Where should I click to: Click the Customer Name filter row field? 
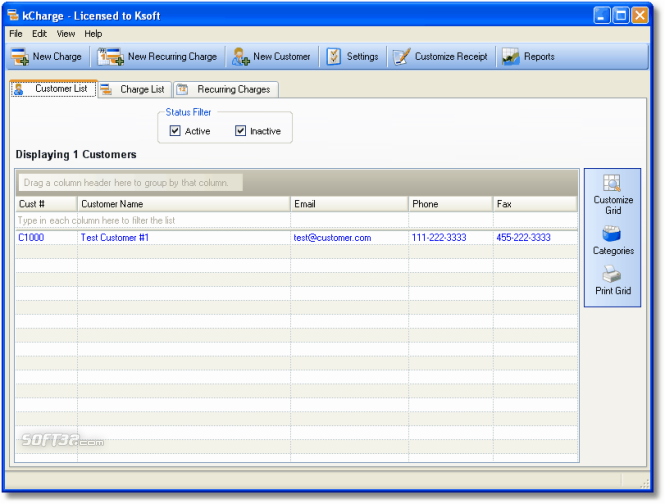pyautogui.click(x=184, y=221)
